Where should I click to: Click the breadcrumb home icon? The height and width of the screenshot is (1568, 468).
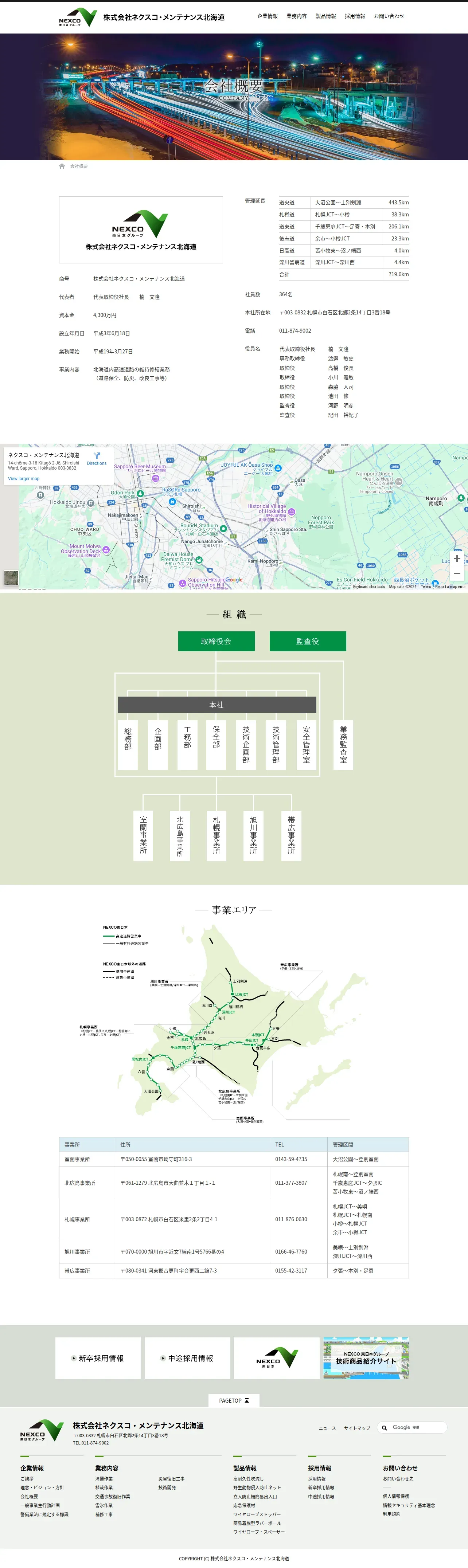(x=62, y=166)
